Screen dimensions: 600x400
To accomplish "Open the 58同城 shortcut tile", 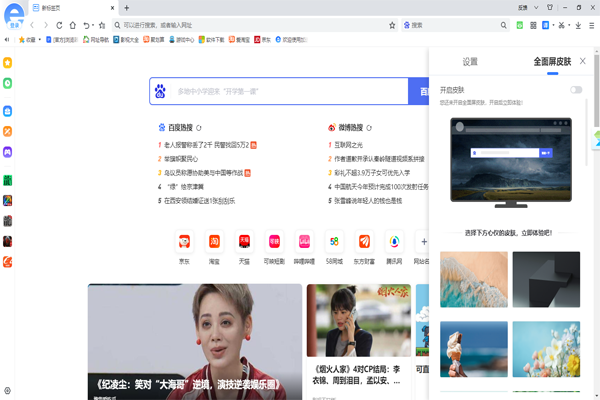I will click(x=334, y=247).
